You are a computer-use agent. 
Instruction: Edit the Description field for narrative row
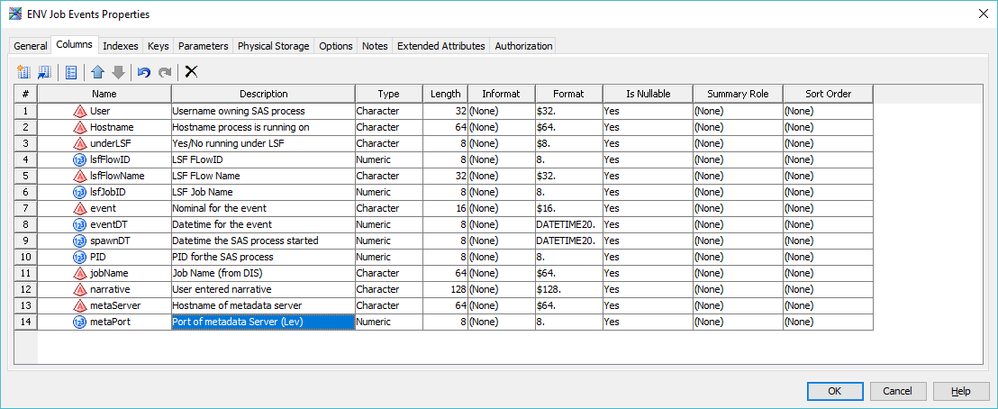tap(262, 289)
